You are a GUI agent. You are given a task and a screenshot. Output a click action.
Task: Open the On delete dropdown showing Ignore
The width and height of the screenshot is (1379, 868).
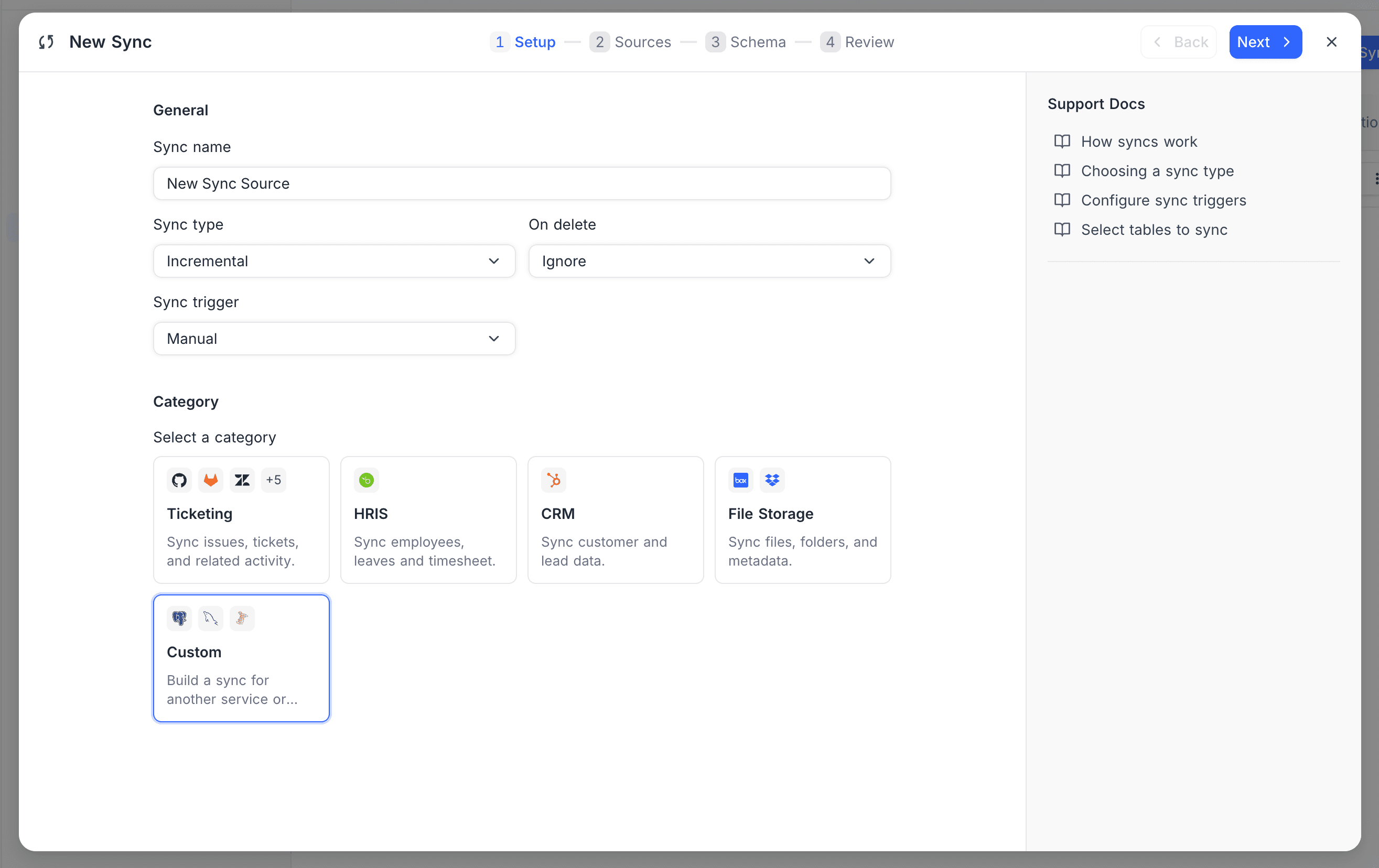click(709, 261)
